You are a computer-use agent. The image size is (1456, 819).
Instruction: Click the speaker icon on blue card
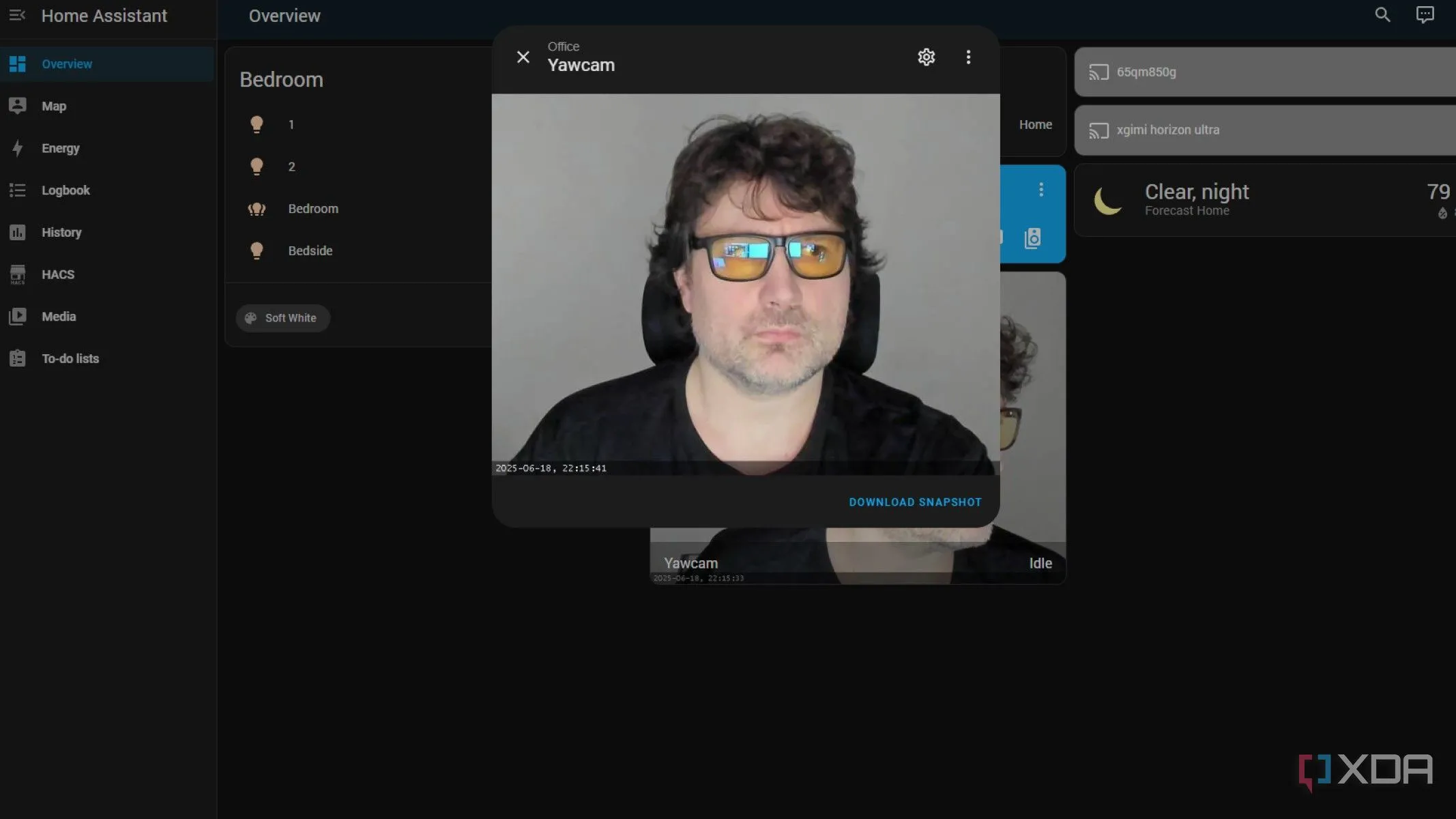click(1032, 238)
